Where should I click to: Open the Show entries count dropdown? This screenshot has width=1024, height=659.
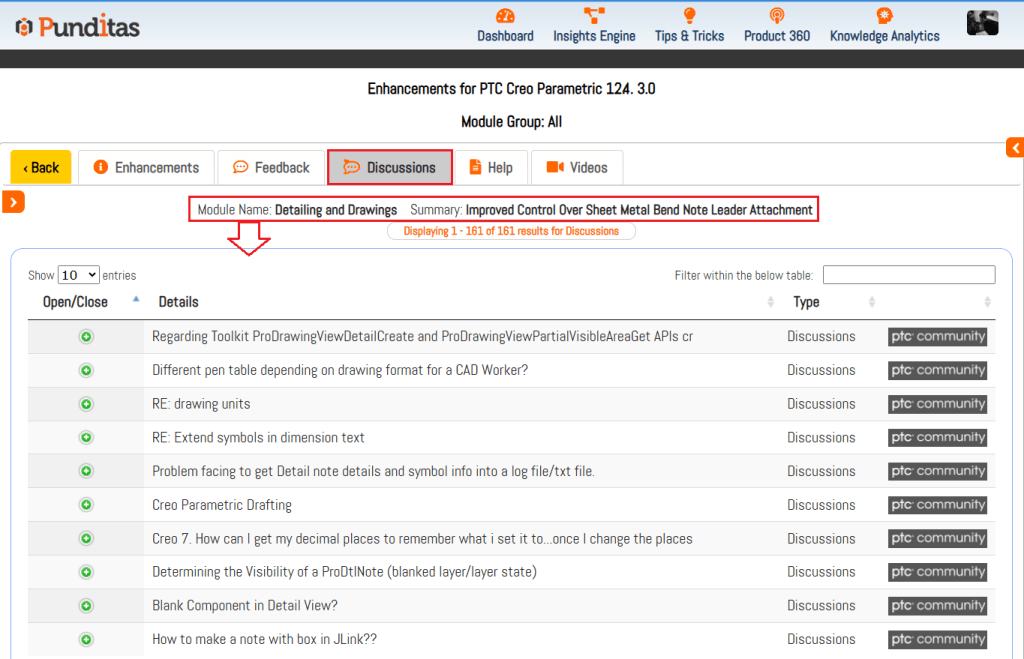tap(79, 275)
